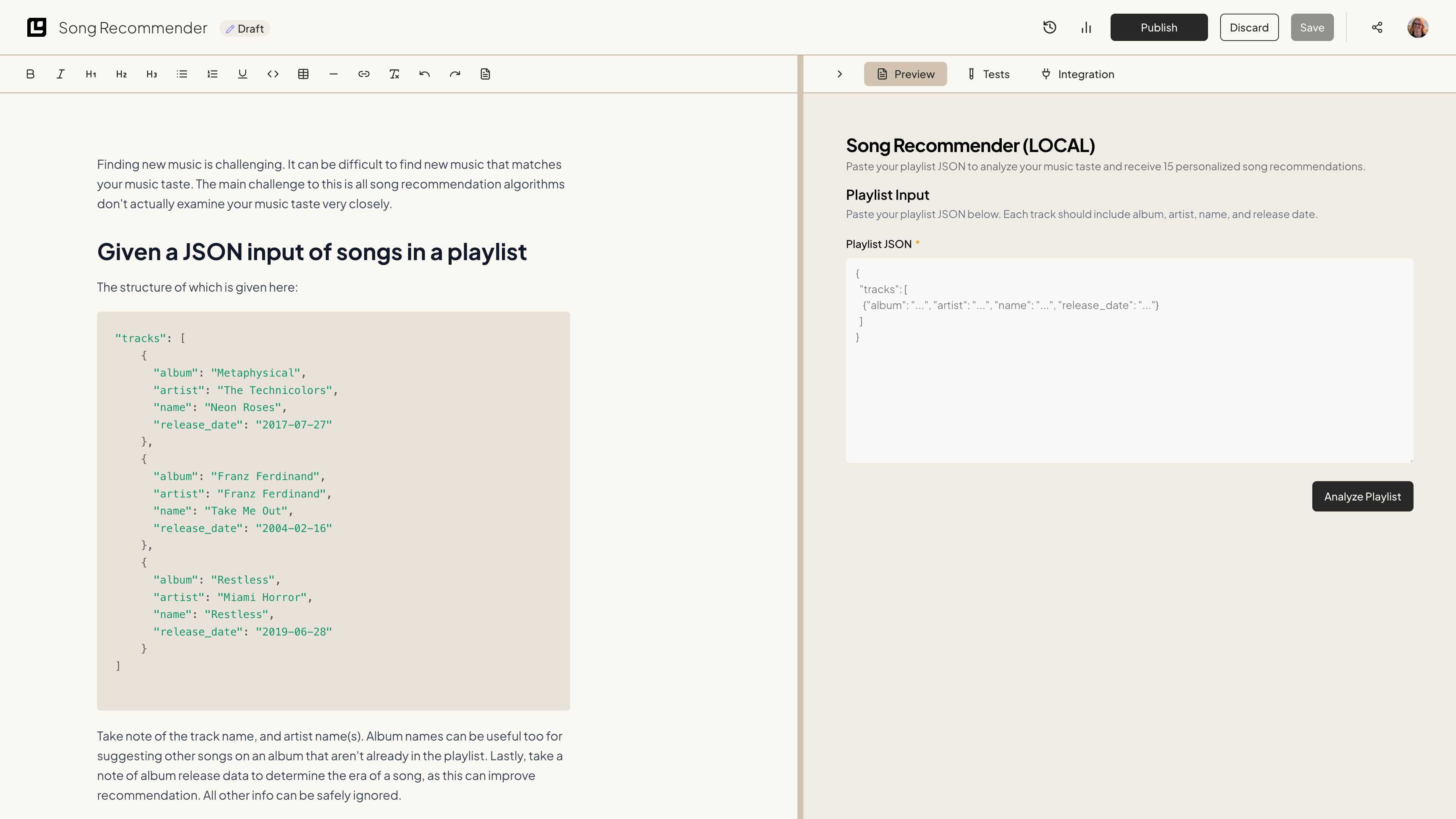Insert a code block
The height and width of the screenshot is (819, 1456).
click(x=273, y=74)
